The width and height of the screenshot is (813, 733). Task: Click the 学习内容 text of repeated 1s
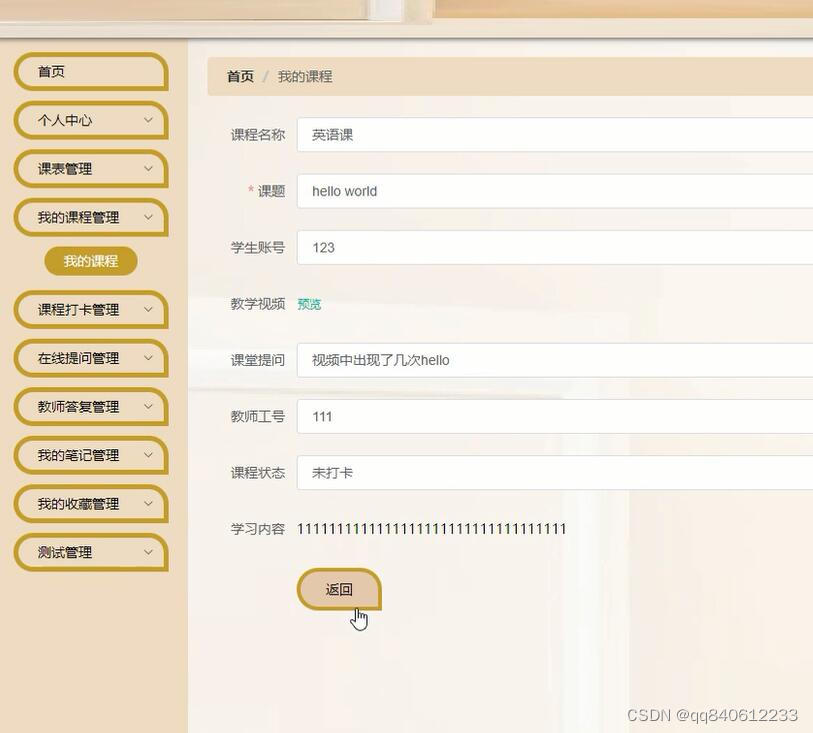click(x=431, y=529)
